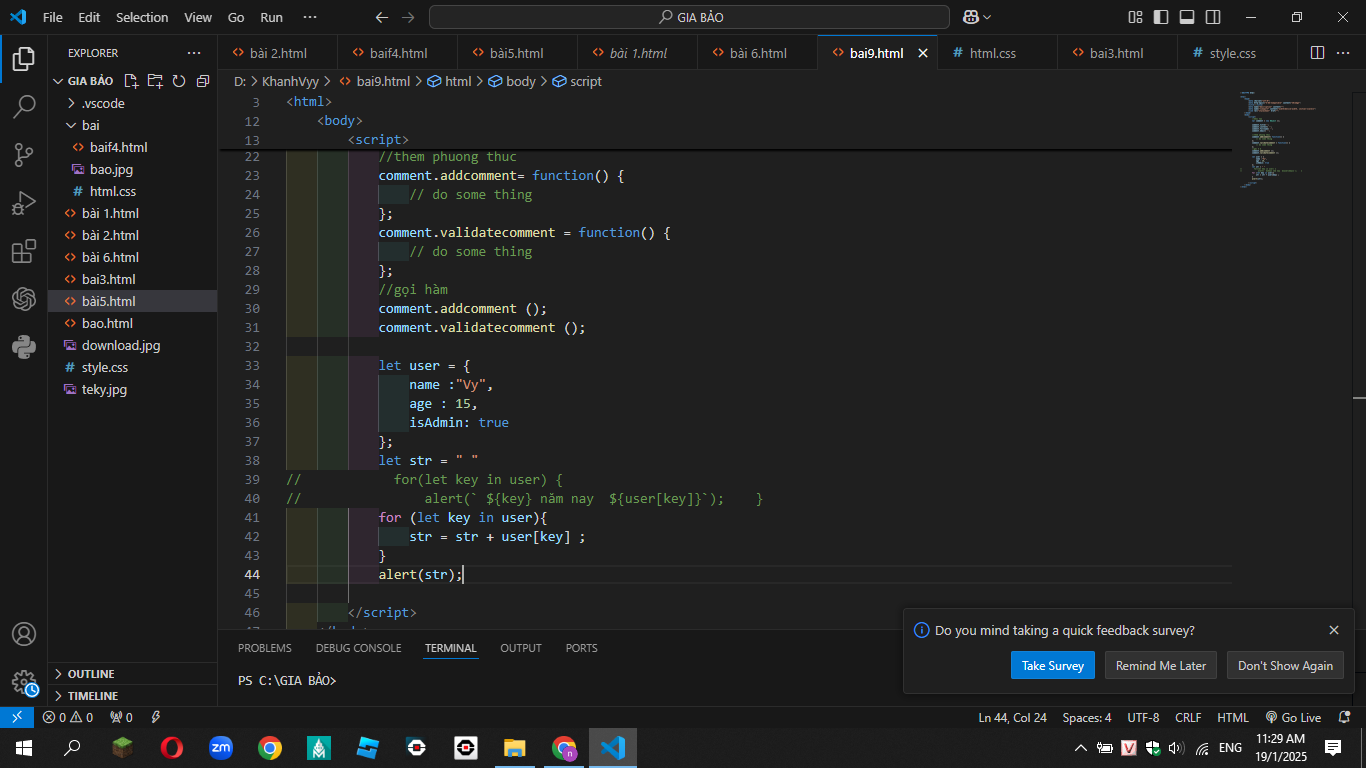Click the Don't Show Again button
Screen dimensions: 1366x768
point(1285,666)
